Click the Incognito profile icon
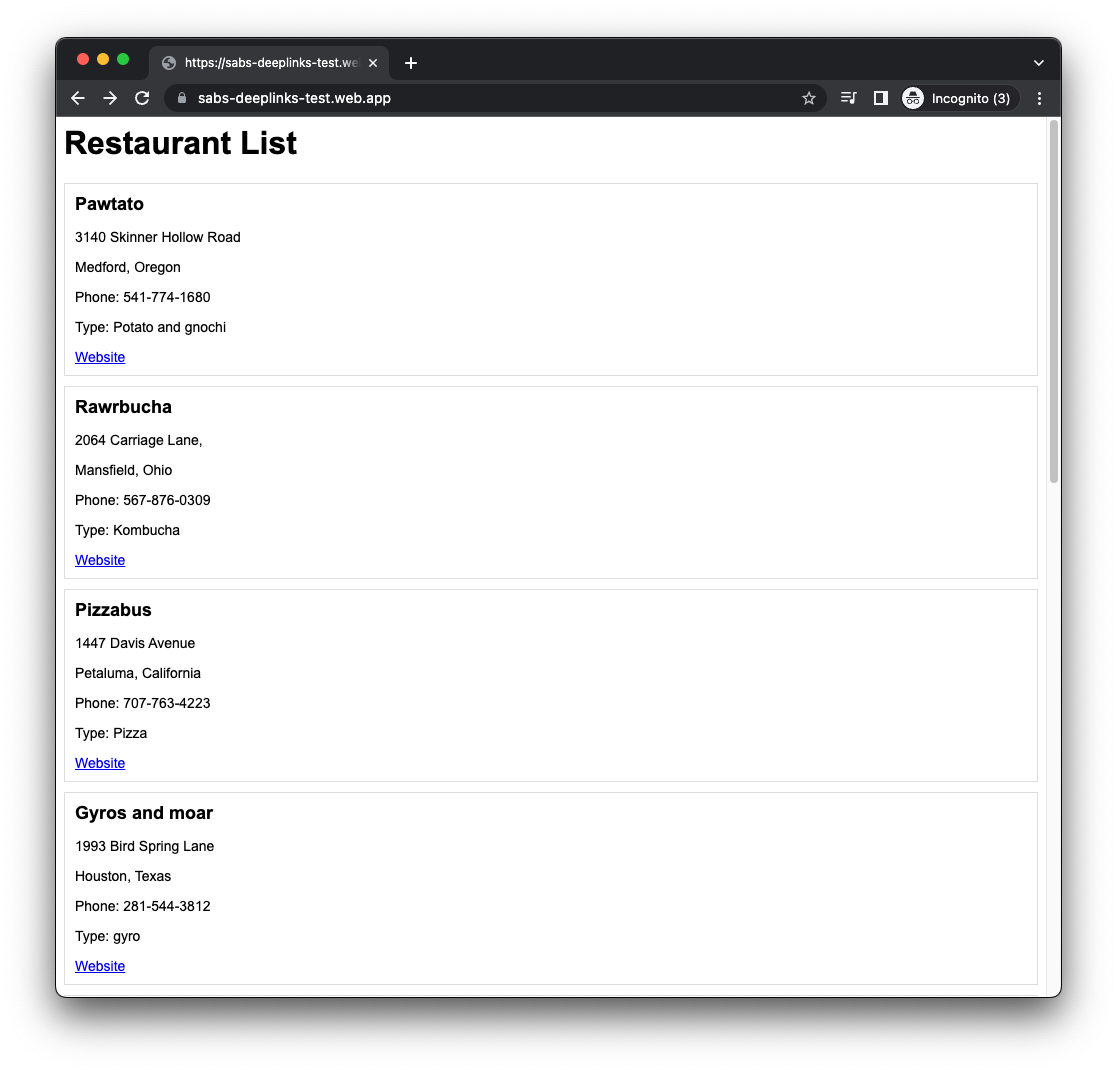This screenshot has width=1117, height=1071. (x=913, y=98)
